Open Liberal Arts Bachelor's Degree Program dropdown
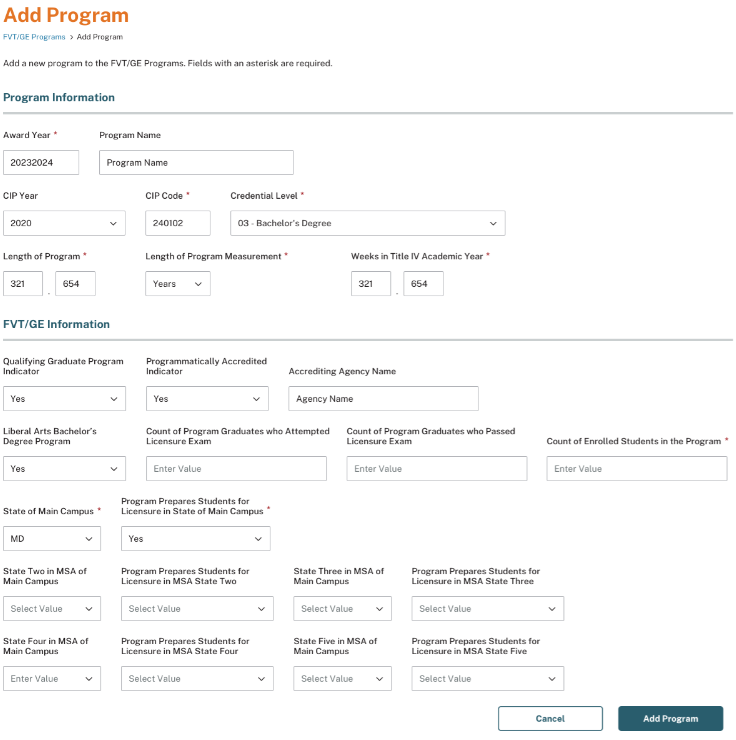Viewport: 736px width, 740px height. click(64, 468)
